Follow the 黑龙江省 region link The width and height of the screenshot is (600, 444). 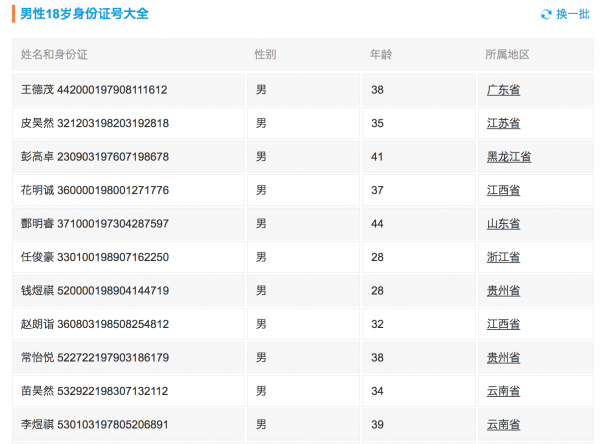point(508,157)
